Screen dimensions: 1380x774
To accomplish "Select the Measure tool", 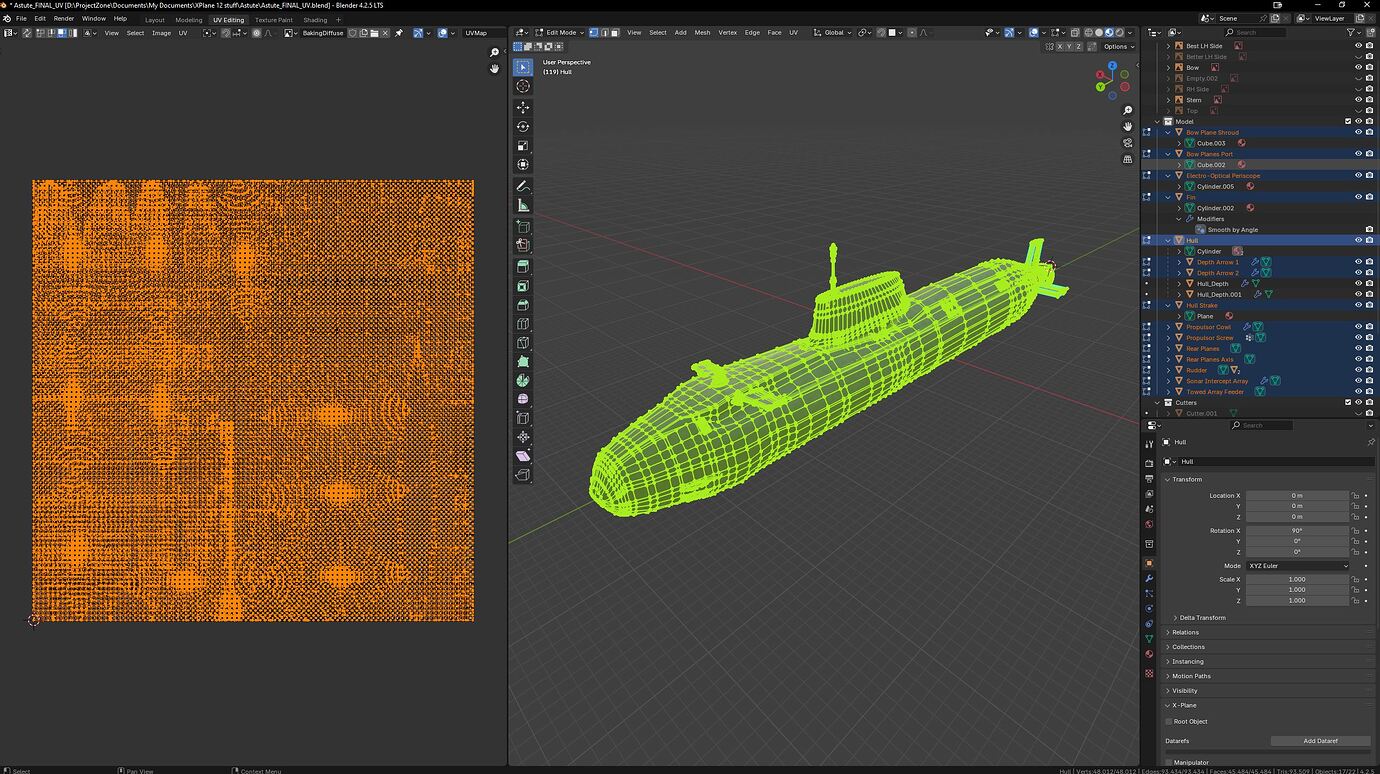I will click(523, 205).
